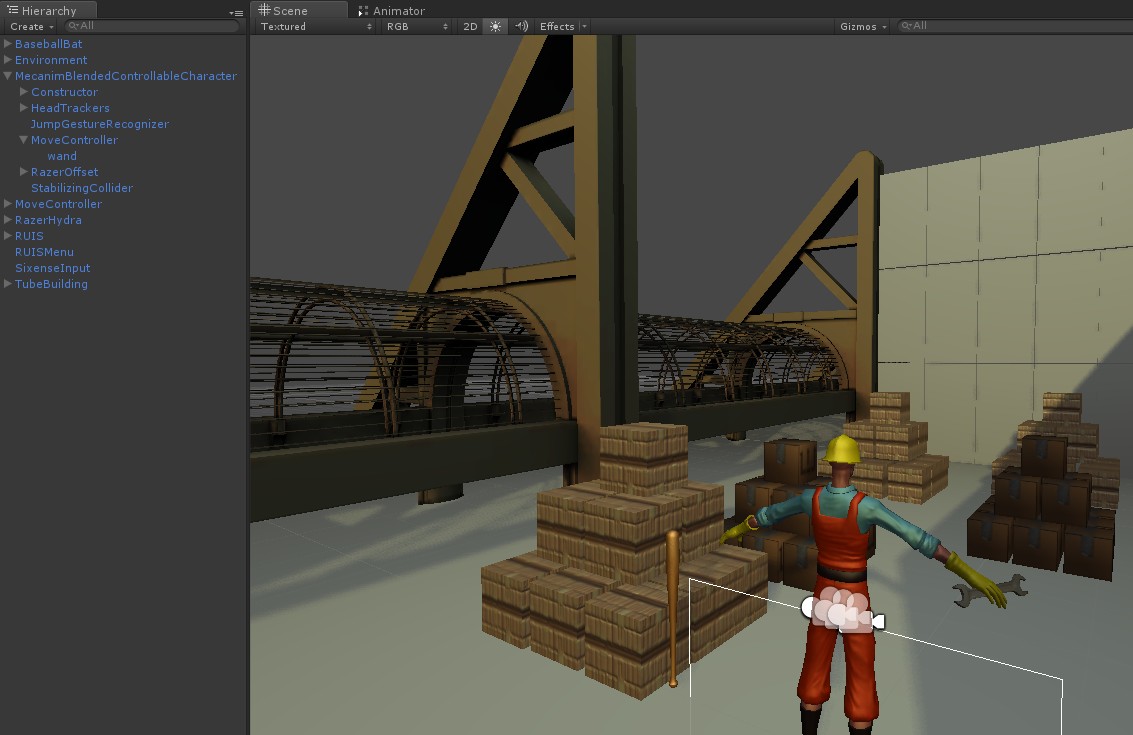This screenshot has height=735, width=1133.
Task: Open the Create dropdown in Hierarchy
Action: (32, 26)
